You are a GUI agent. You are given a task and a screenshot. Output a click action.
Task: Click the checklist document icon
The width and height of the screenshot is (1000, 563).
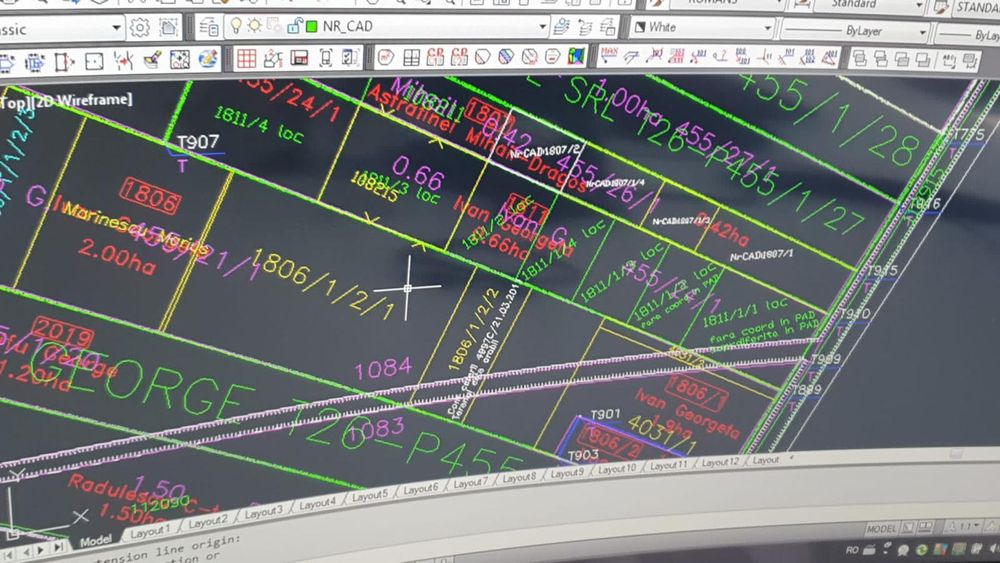[x=350, y=57]
